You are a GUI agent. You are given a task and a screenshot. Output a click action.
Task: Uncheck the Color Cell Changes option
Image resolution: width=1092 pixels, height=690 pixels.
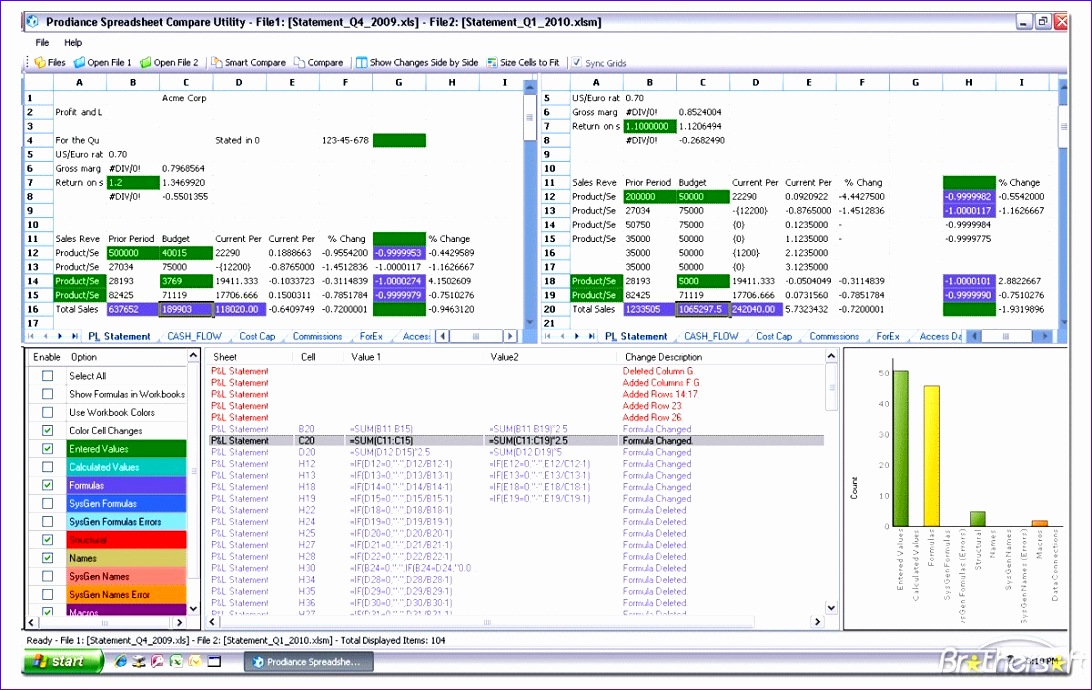47,430
